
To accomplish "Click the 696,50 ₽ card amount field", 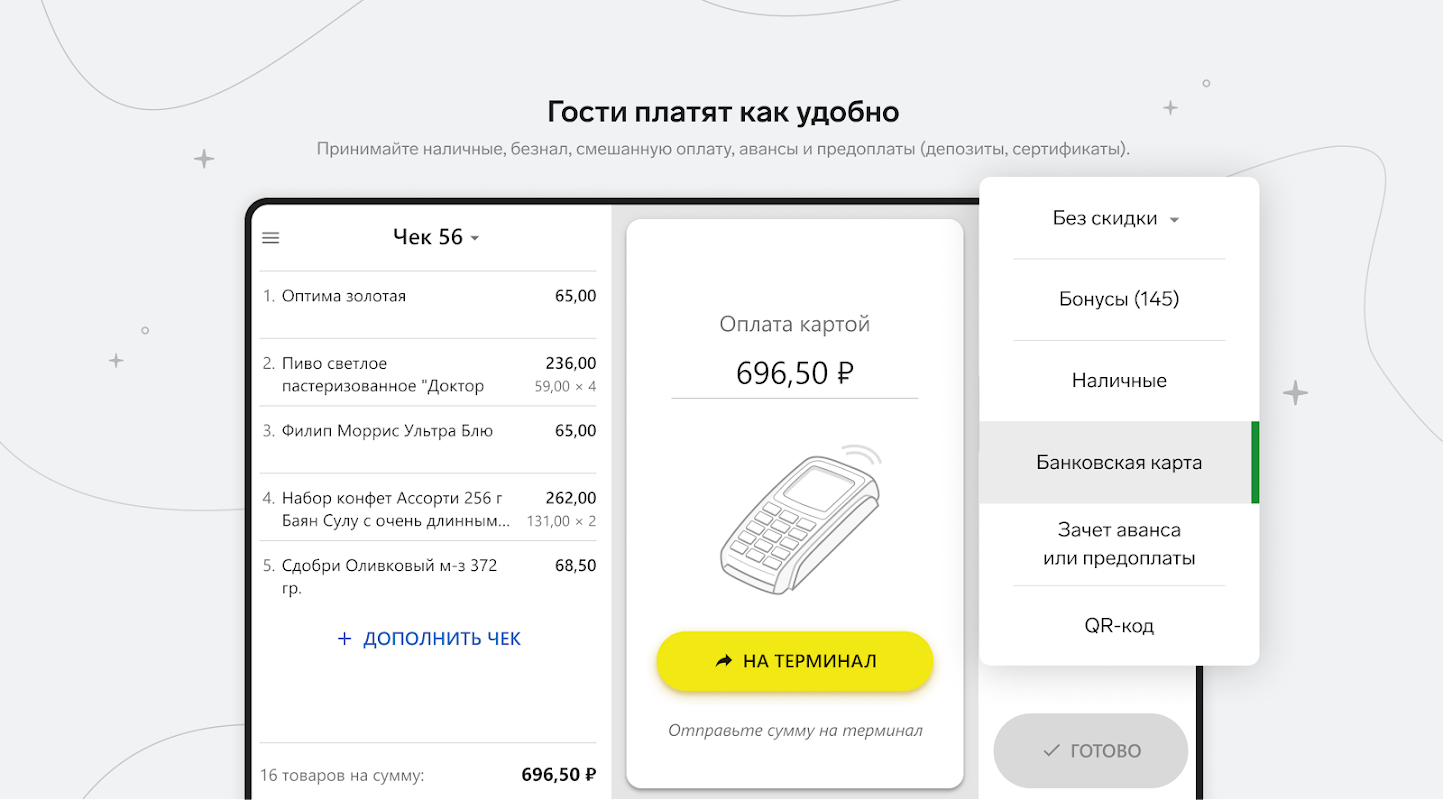I will 794,374.
